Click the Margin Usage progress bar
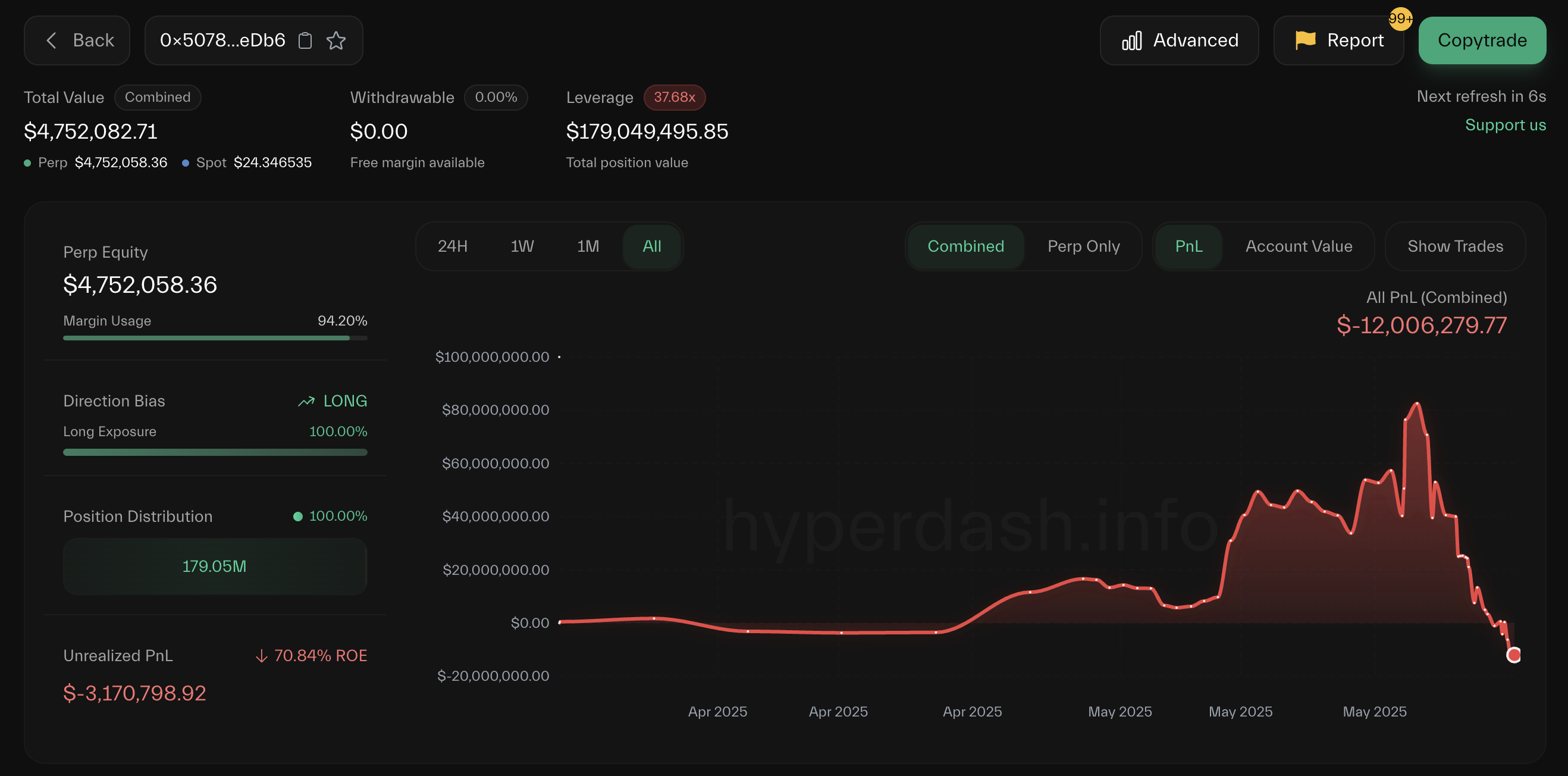The image size is (1568, 776). pyautogui.click(x=215, y=338)
